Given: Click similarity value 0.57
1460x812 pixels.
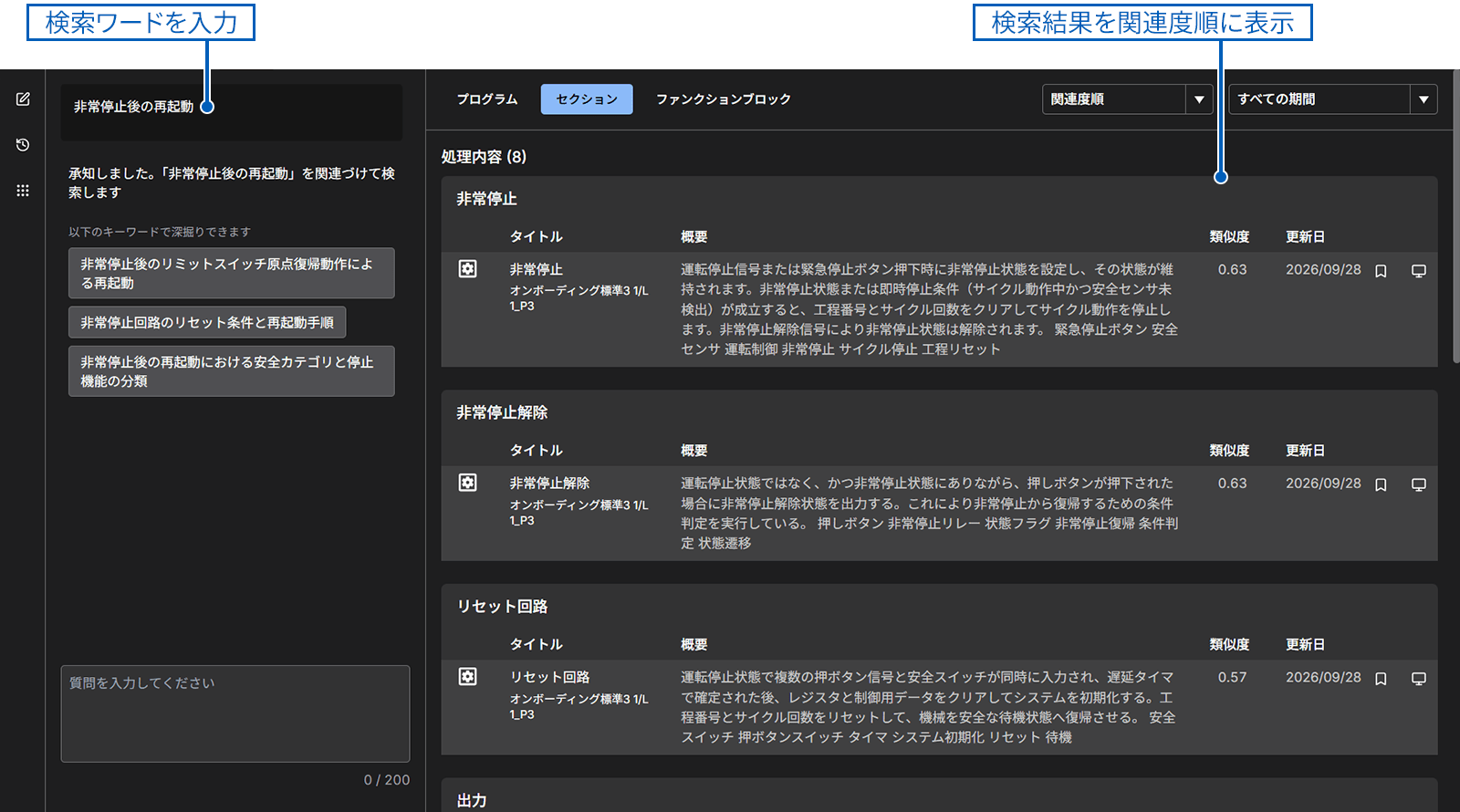Looking at the screenshot, I should click(x=1232, y=677).
